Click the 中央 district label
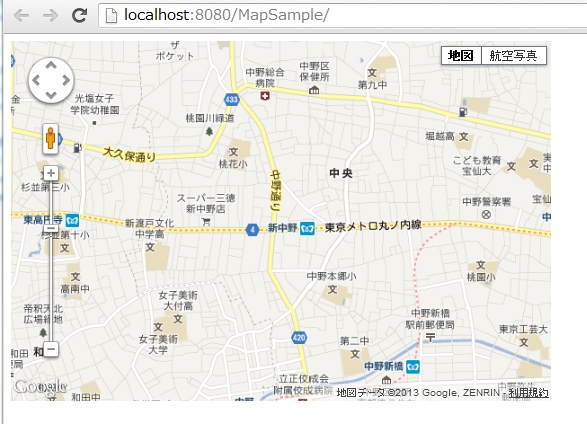Screen dimensions: 587x424 pyautogui.click(x=341, y=173)
